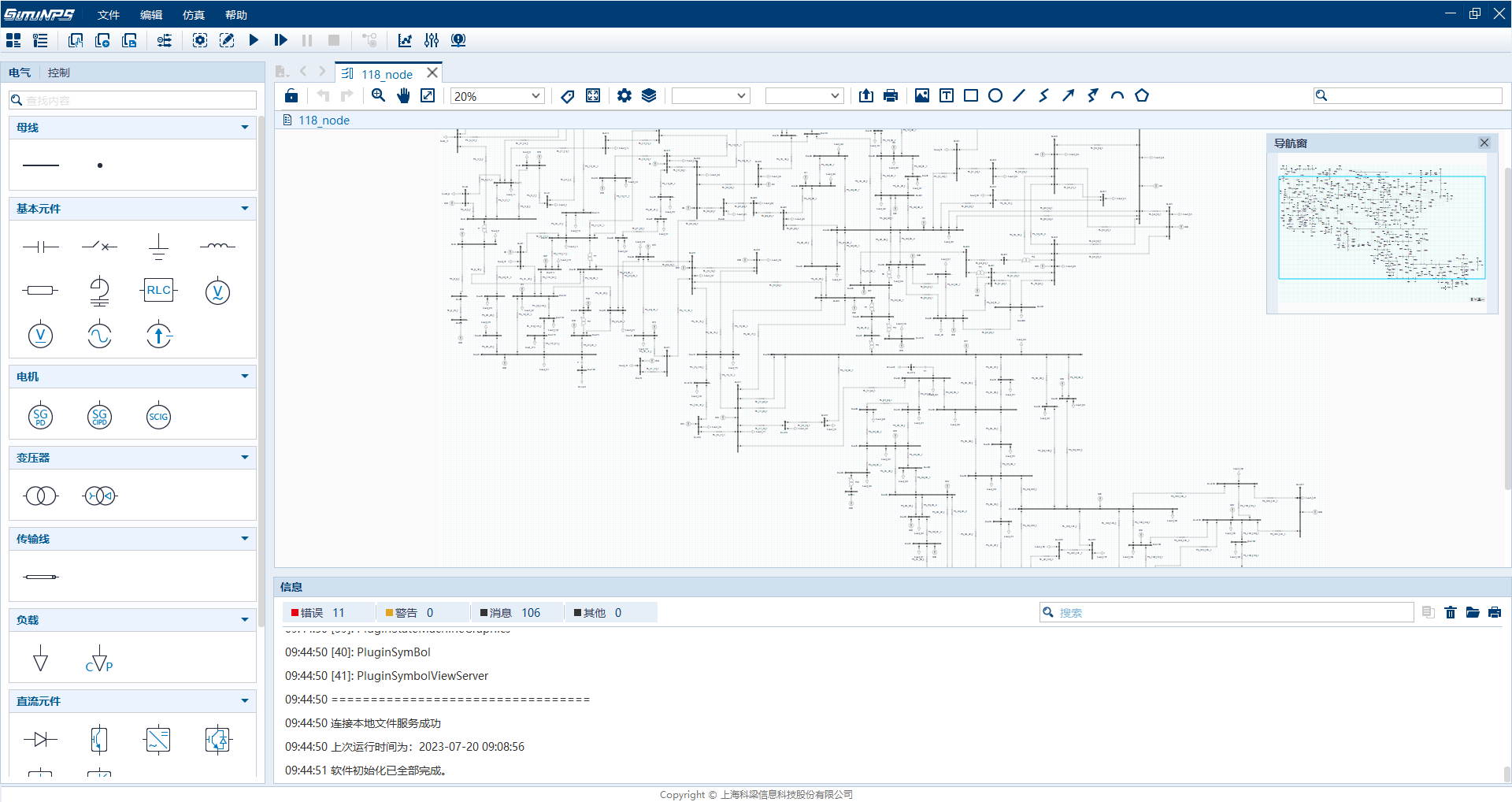Expand the 变压器 section in the sidebar
1512x802 pixels.
click(x=244, y=457)
